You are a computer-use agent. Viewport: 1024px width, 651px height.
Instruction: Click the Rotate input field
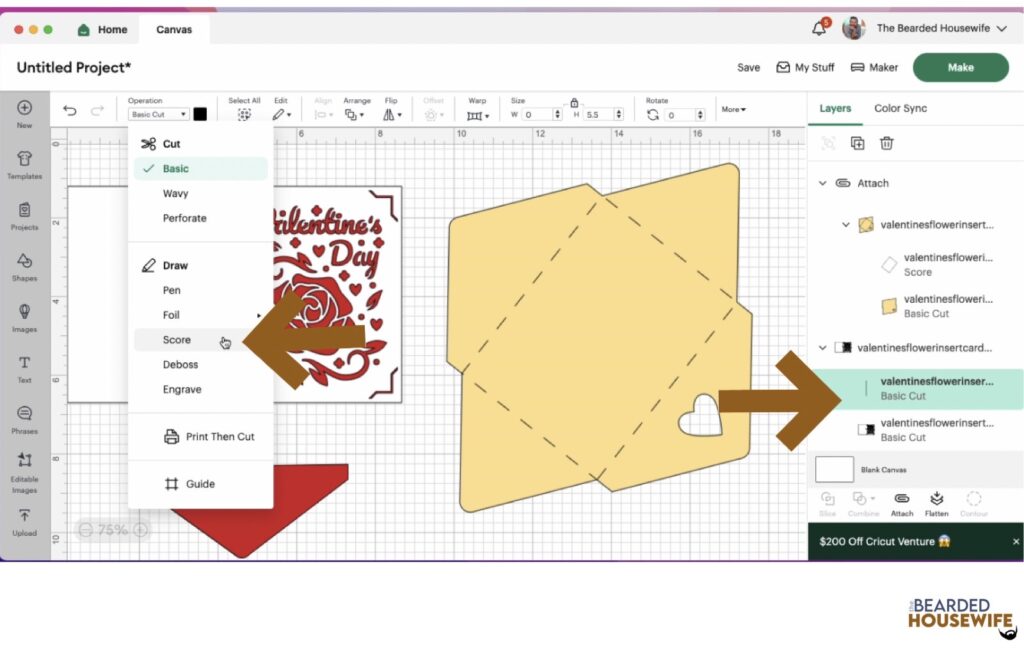pos(685,115)
